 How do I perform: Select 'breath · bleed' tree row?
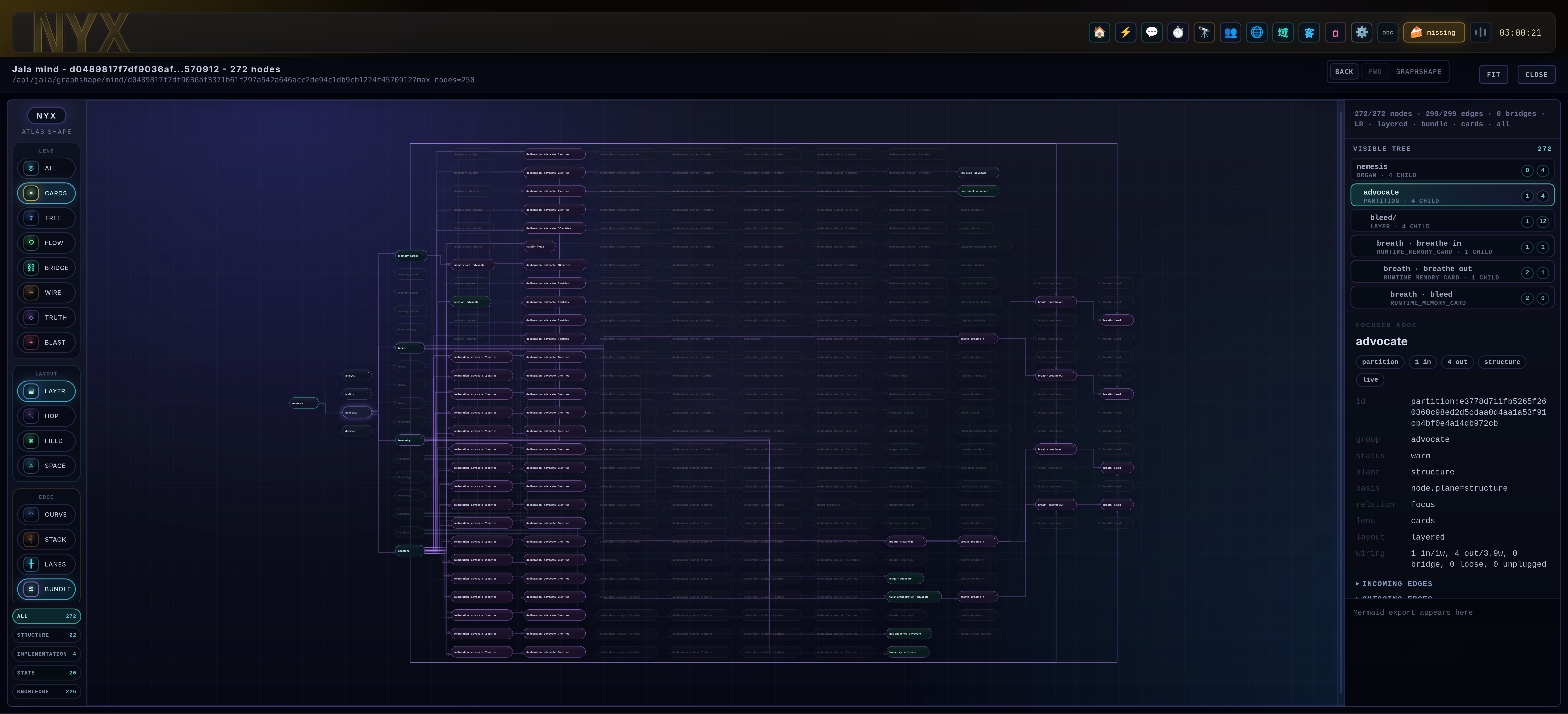tap(1452, 298)
